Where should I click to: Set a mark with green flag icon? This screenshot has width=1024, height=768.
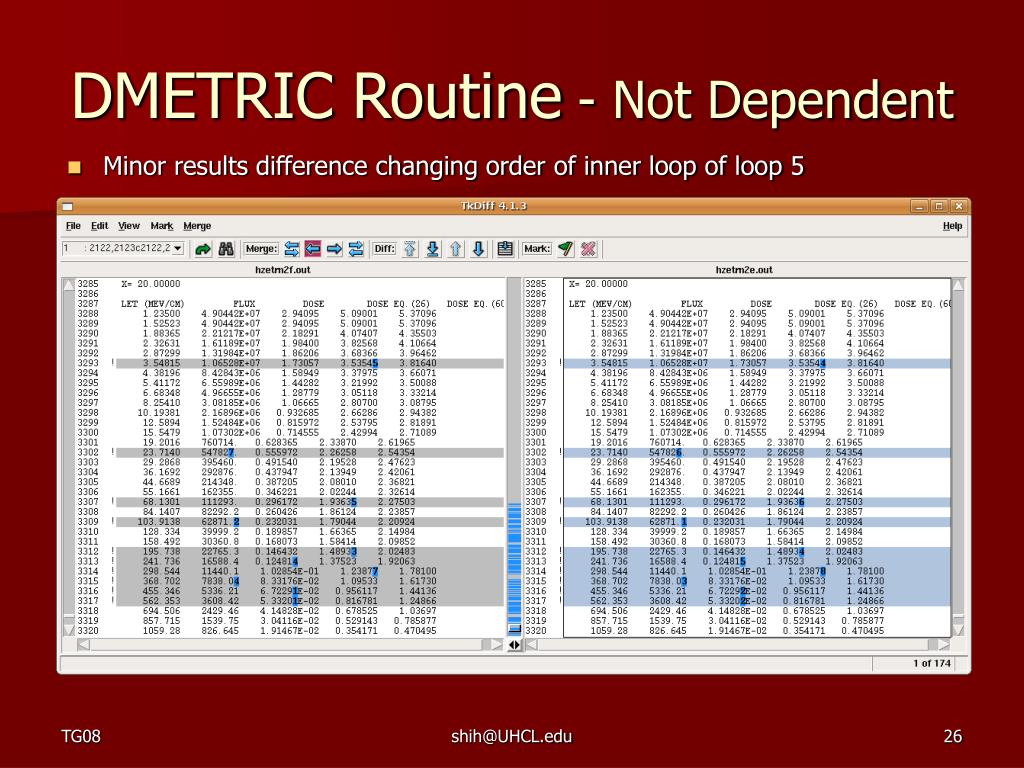pyautogui.click(x=566, y=249)
